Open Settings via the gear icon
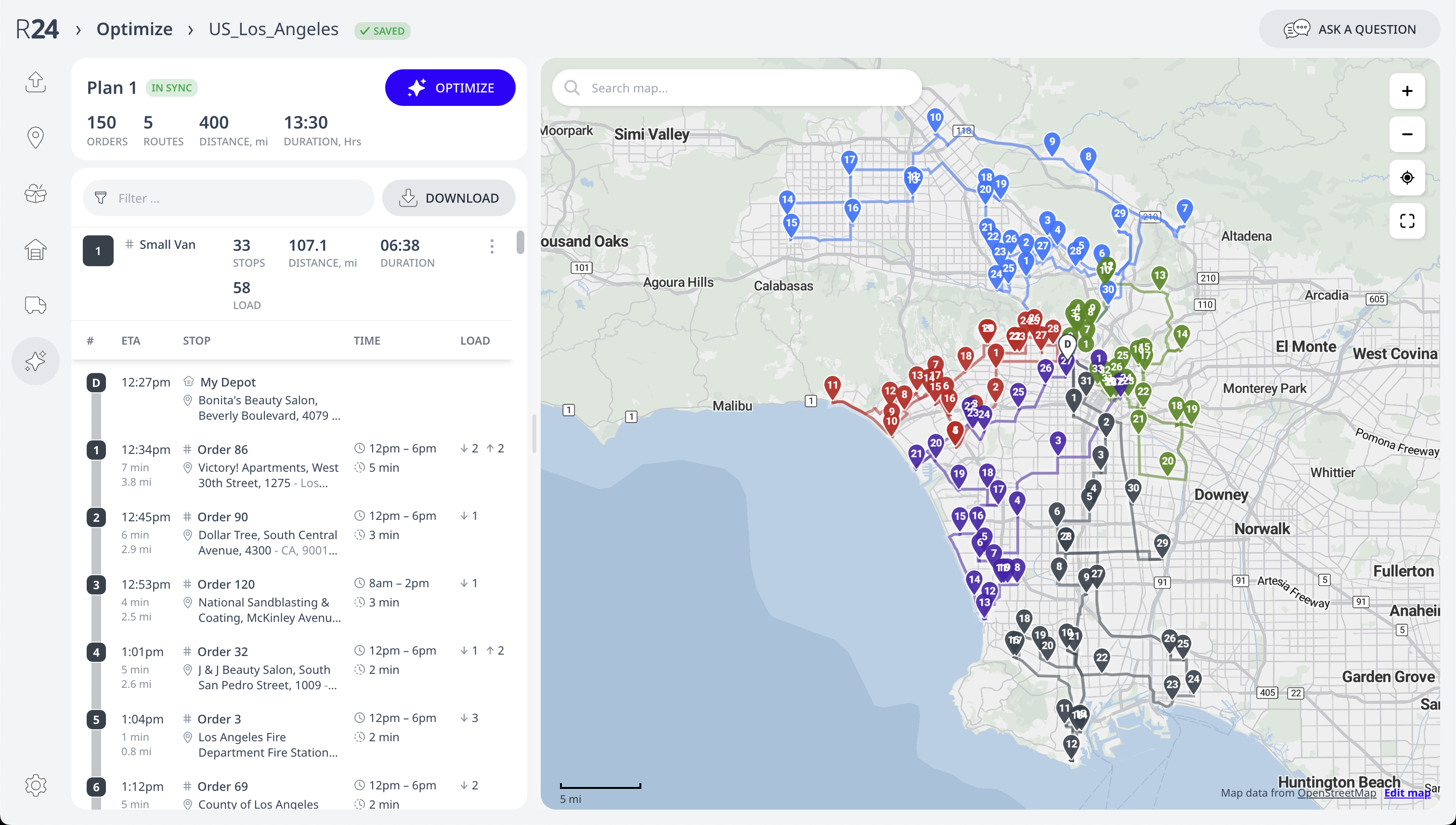Screen dimensions: 1456x825 click(x=35, y=786)
